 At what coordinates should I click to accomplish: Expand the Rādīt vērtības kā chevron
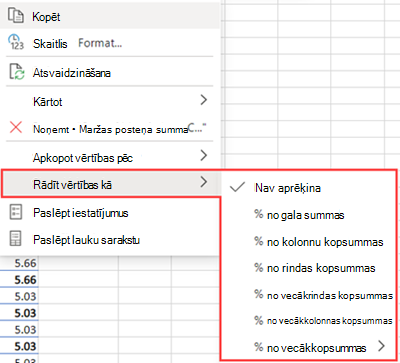204,182
